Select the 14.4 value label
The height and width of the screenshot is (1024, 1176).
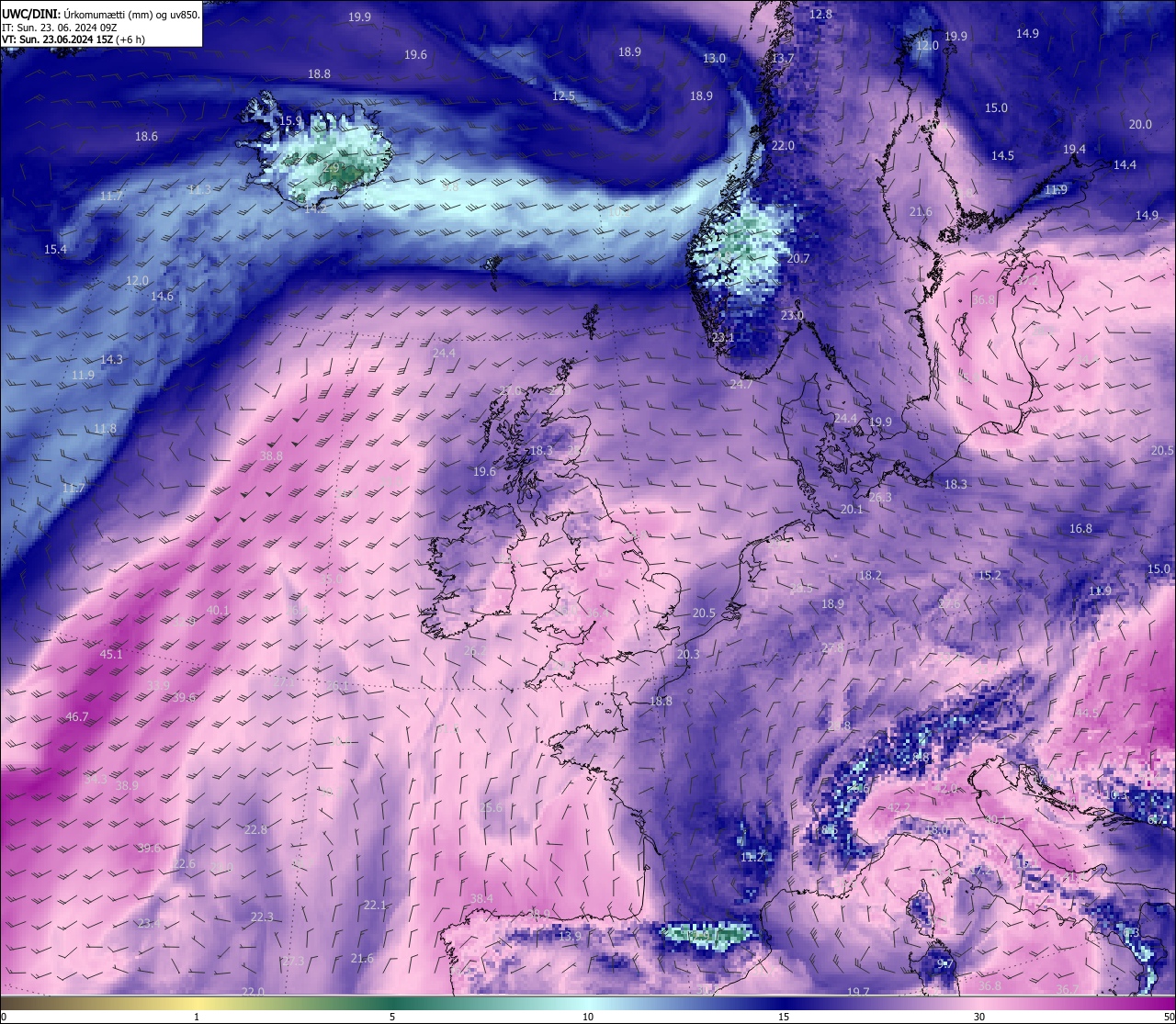click(1125, 165)
